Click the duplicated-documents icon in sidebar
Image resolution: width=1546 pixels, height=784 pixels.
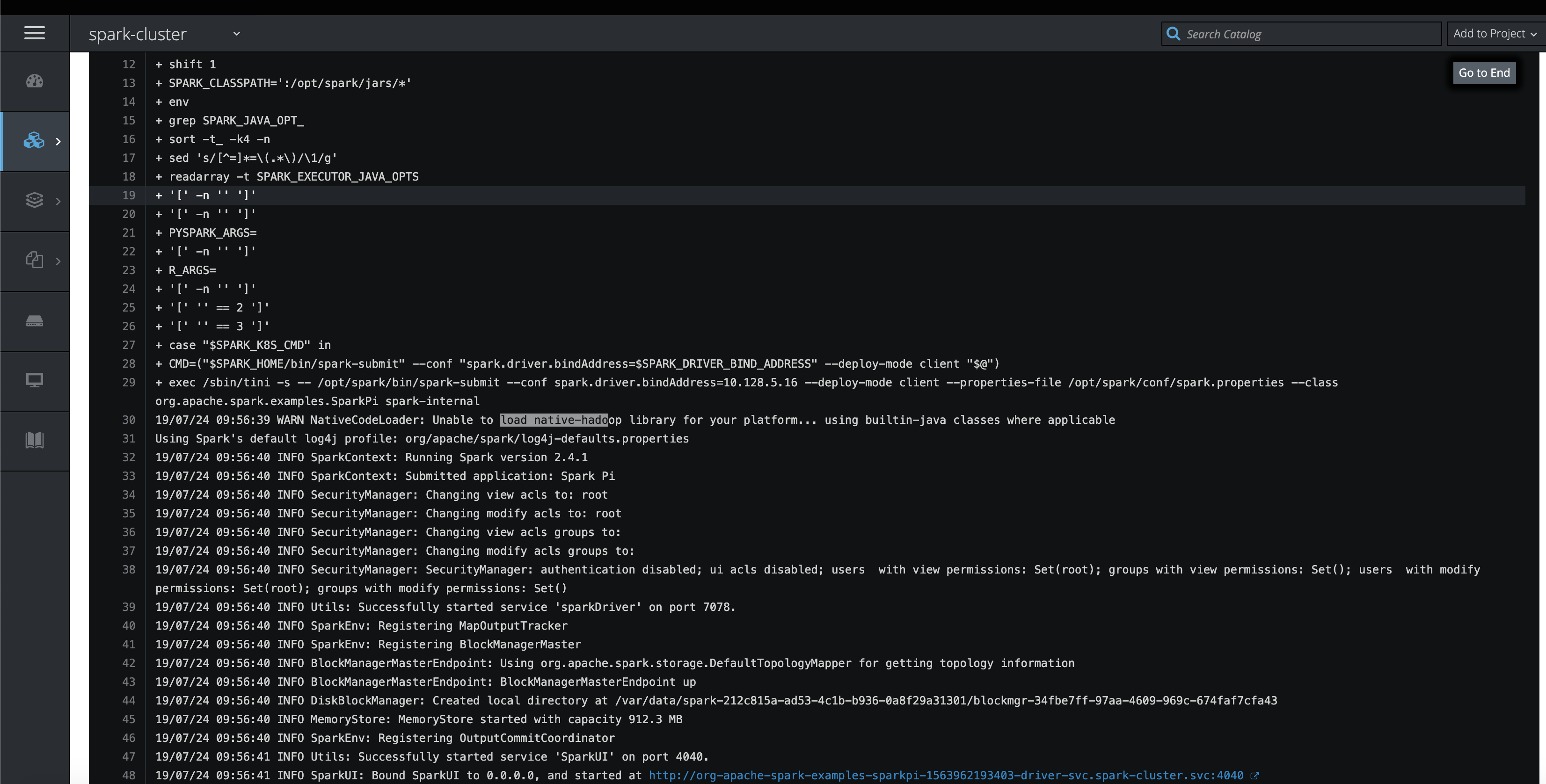[34, 261]
